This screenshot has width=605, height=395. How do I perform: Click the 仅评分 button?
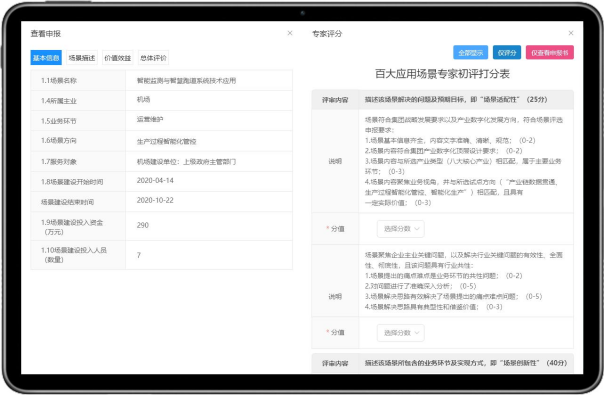click(507, 53)
